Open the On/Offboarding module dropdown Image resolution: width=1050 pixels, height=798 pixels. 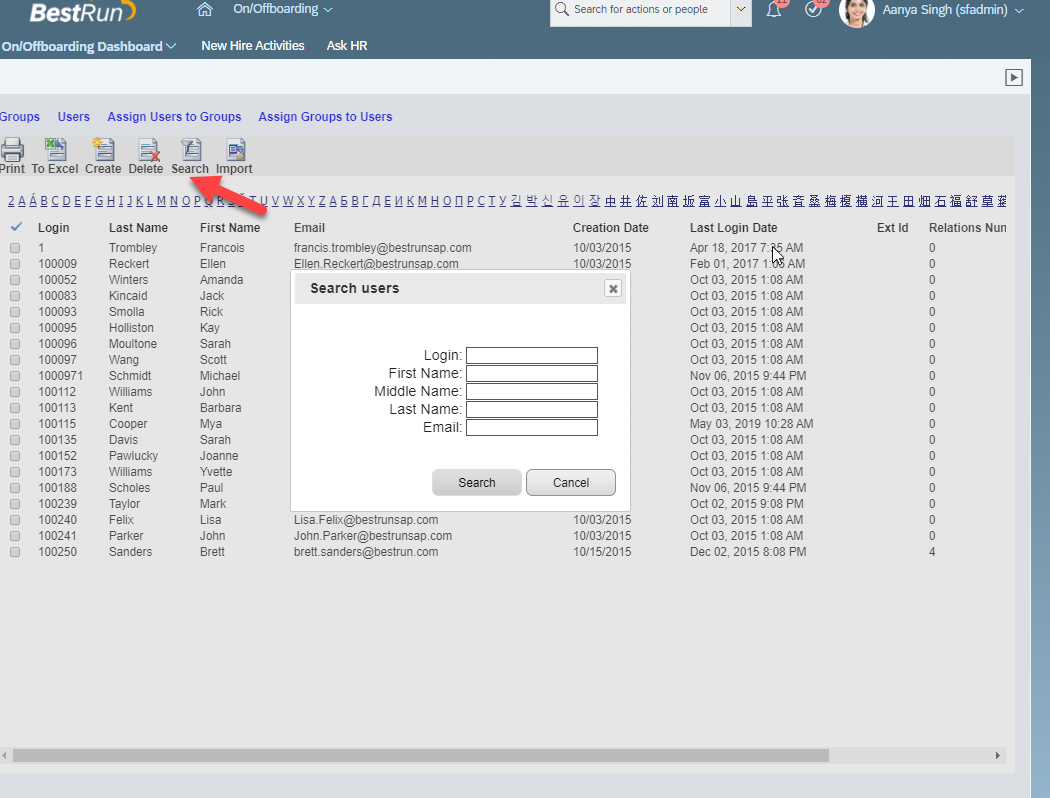pyautogui.click(x=282, y=9)
